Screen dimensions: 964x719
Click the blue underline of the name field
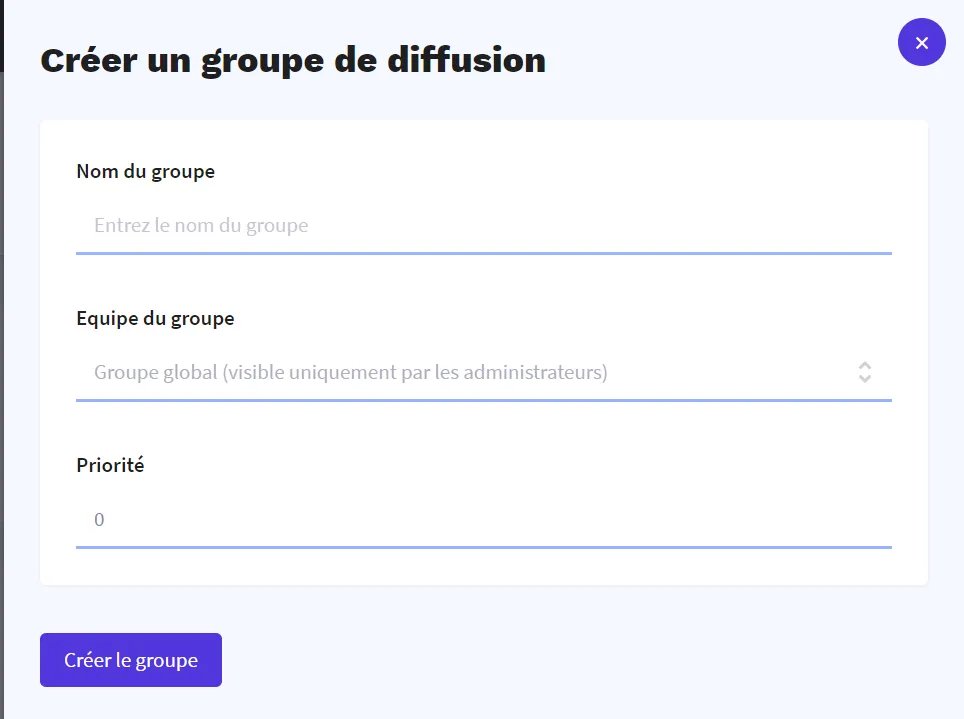(483, 253)
